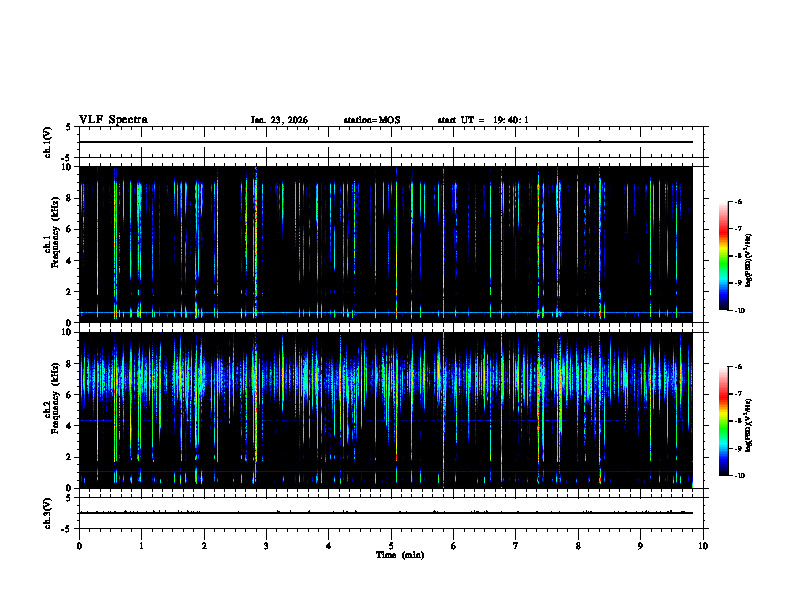Click time axis tick label "9"
The image size is (792, 612).
[x=640, y=546]
